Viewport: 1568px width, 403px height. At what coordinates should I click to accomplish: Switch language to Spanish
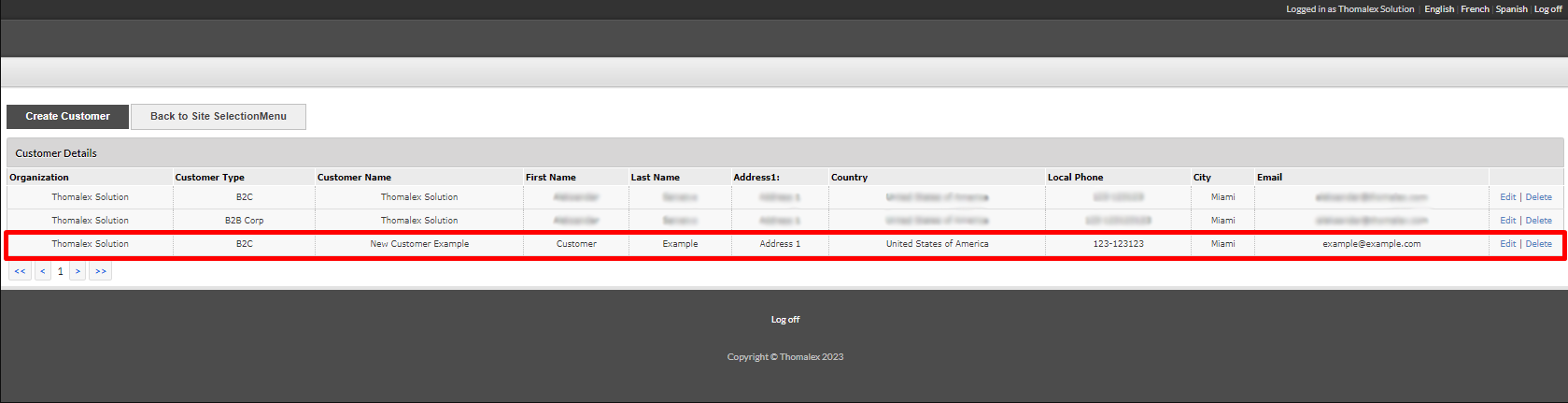(x=1511, y=9)
